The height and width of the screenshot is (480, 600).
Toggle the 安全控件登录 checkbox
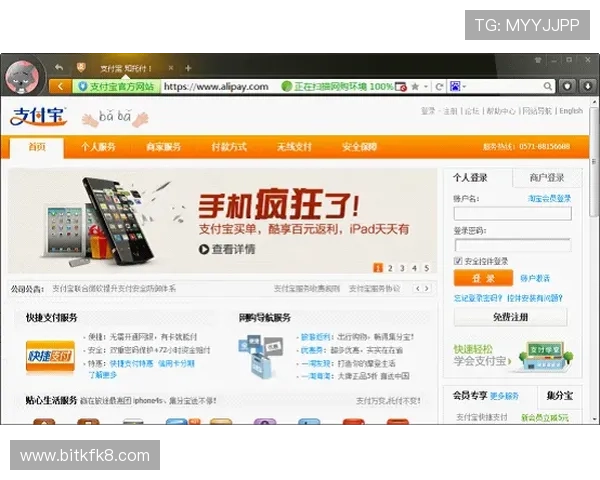tap(458, 261)
